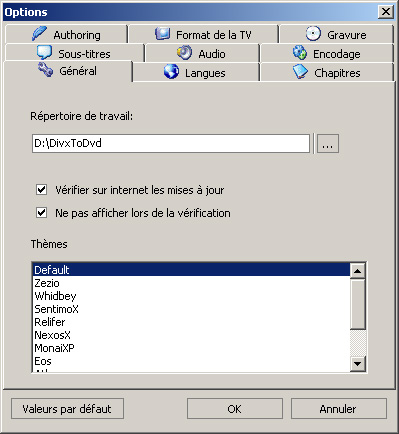399x434 pixels.
Task: Click the Annuler button
Action: click(x=338, y=409)
